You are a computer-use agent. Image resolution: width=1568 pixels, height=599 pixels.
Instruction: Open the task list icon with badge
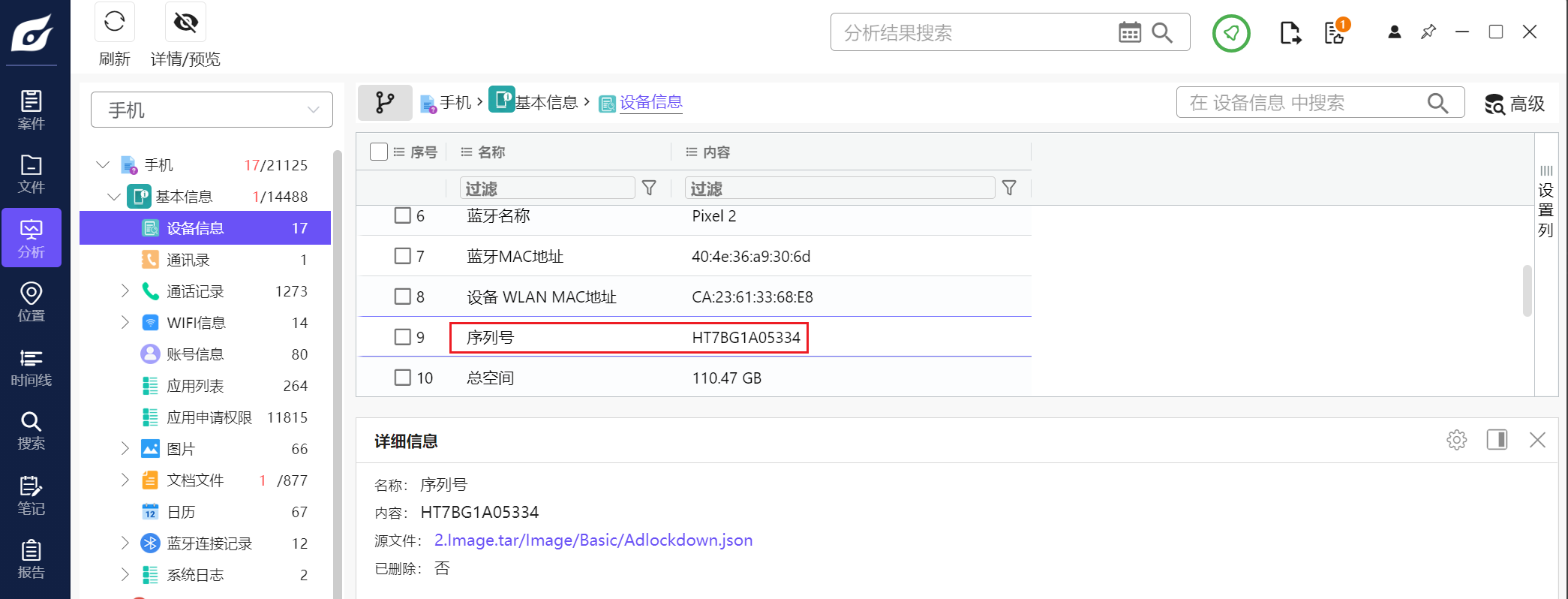(x=1335, y=32)
